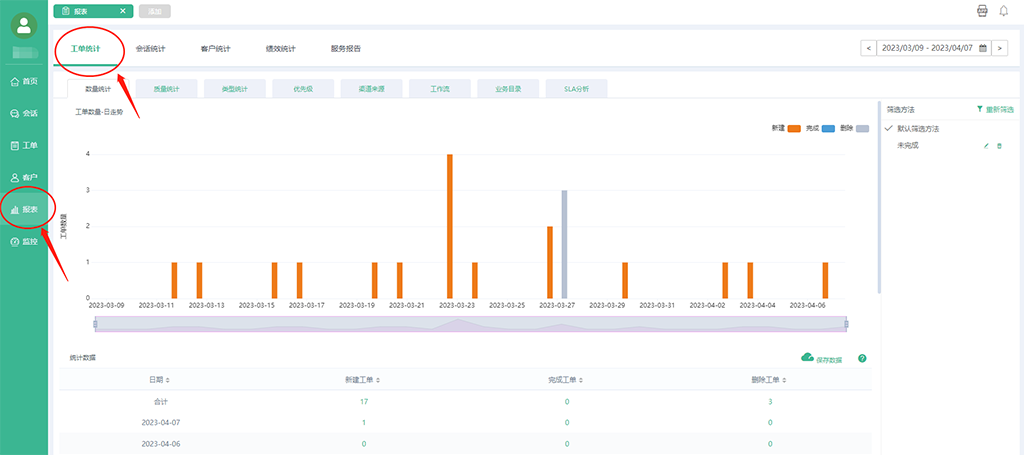The width and height of the screenshot is (1024, 455).
Task: Switch to the 服务报告 tab
Action: [x=346, y=48]
